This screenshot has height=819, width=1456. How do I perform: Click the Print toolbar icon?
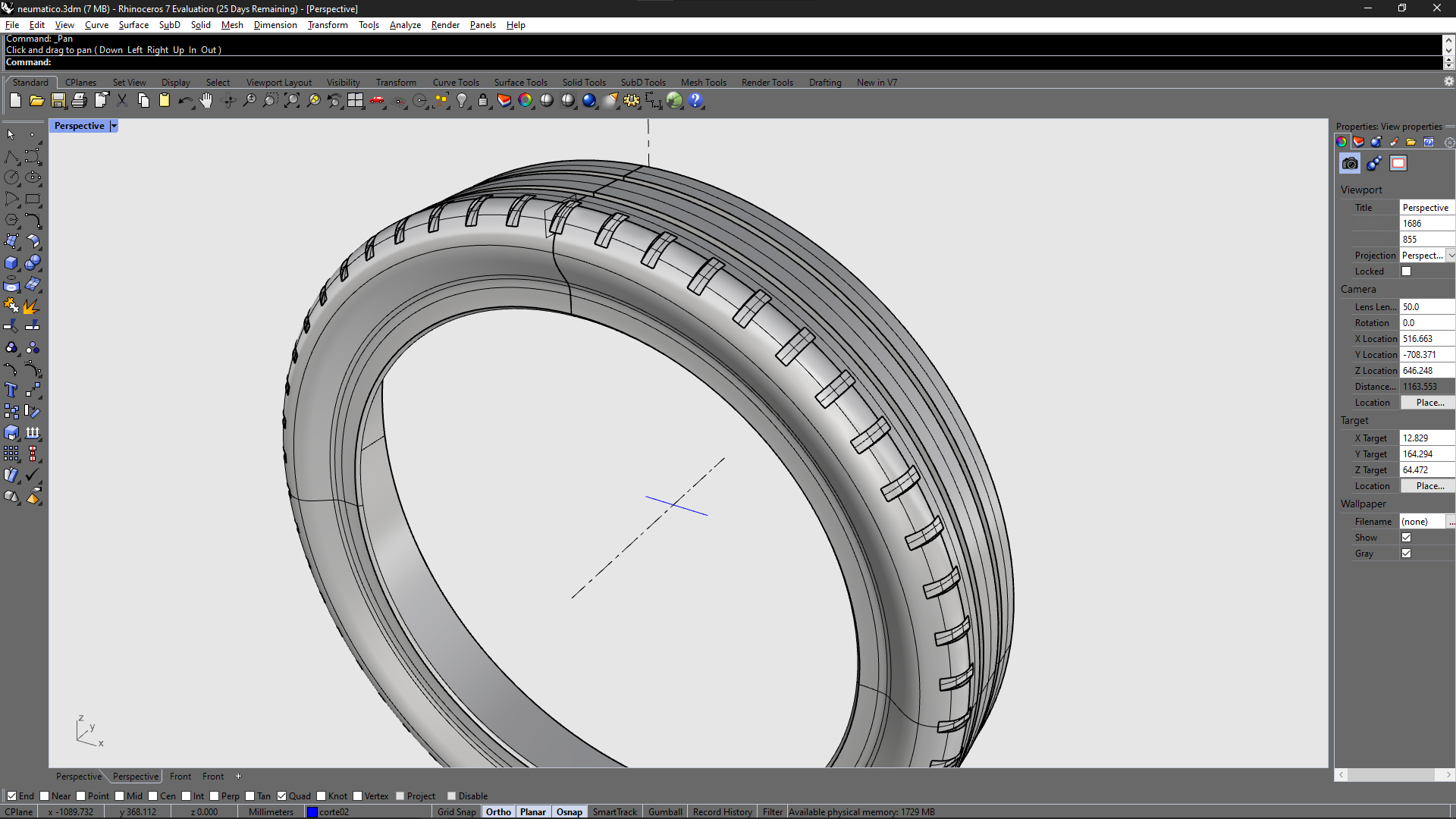[79, 100]
